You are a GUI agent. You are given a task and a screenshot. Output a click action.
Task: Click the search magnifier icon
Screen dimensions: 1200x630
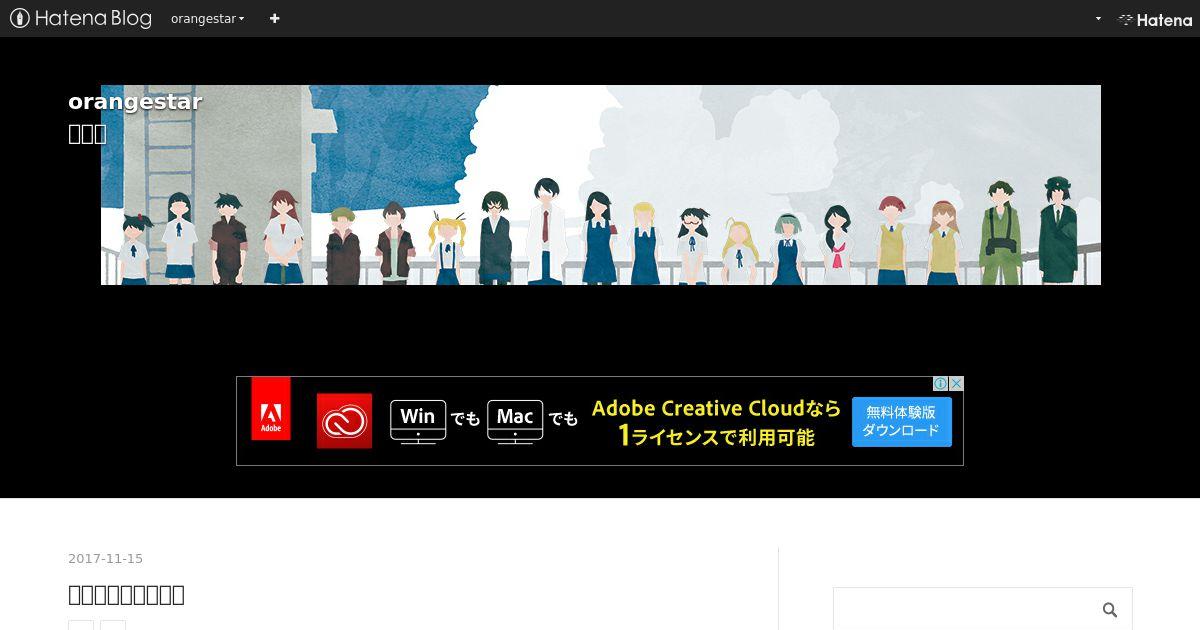coord(1110,610)
